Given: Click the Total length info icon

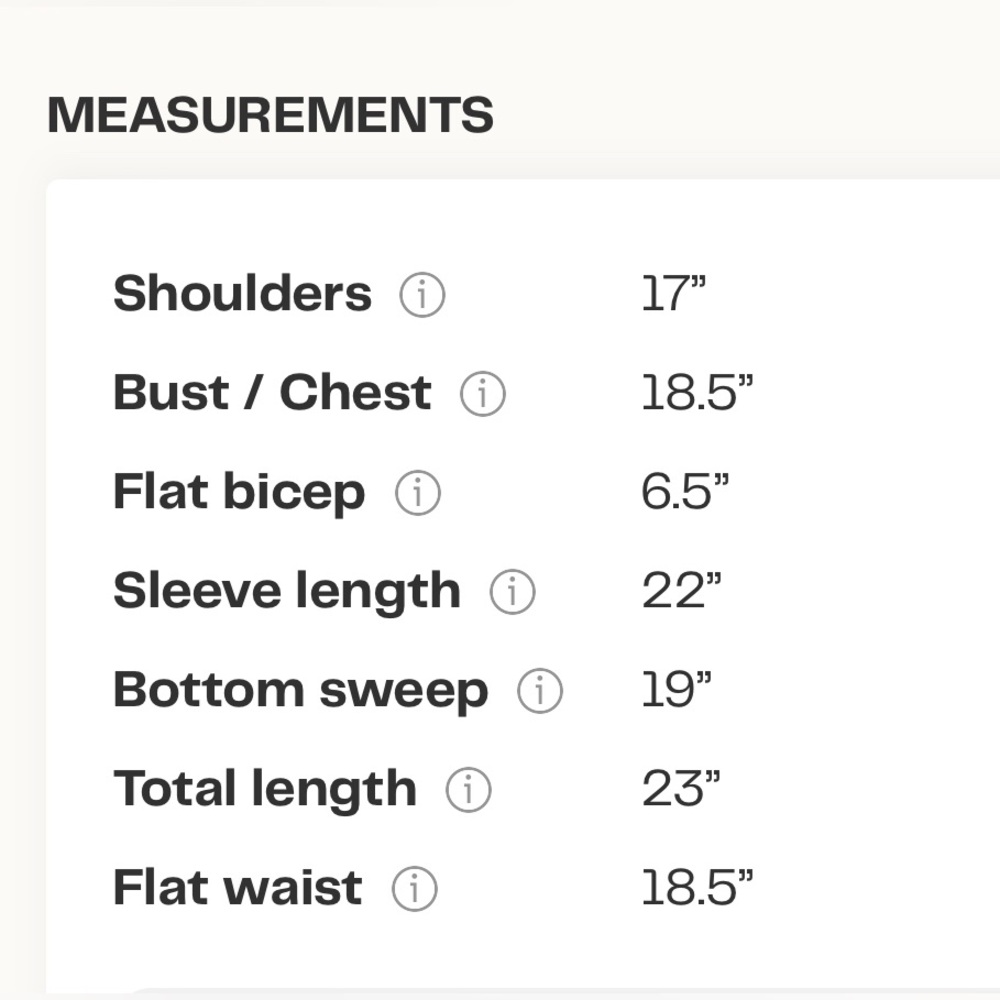Looking at the screenshot, I should tap(468, 790).
